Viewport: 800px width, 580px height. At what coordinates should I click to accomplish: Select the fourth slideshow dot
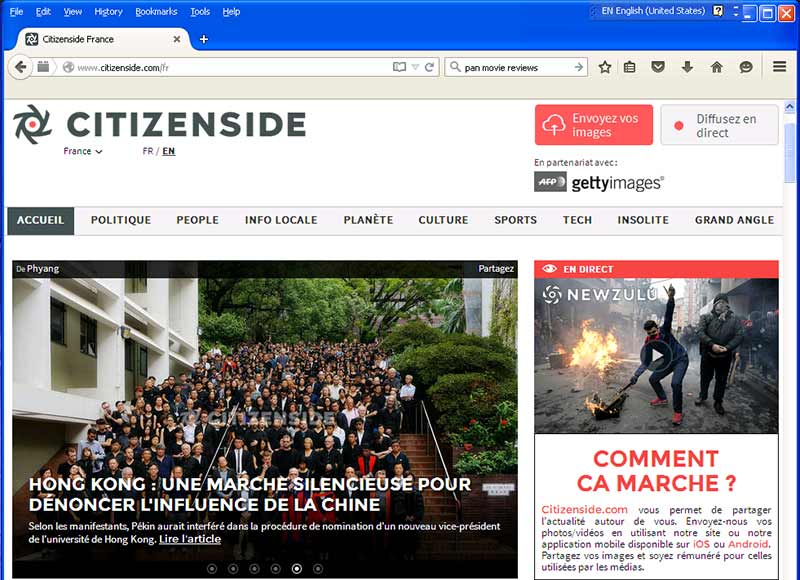click(x=276, y=568)
